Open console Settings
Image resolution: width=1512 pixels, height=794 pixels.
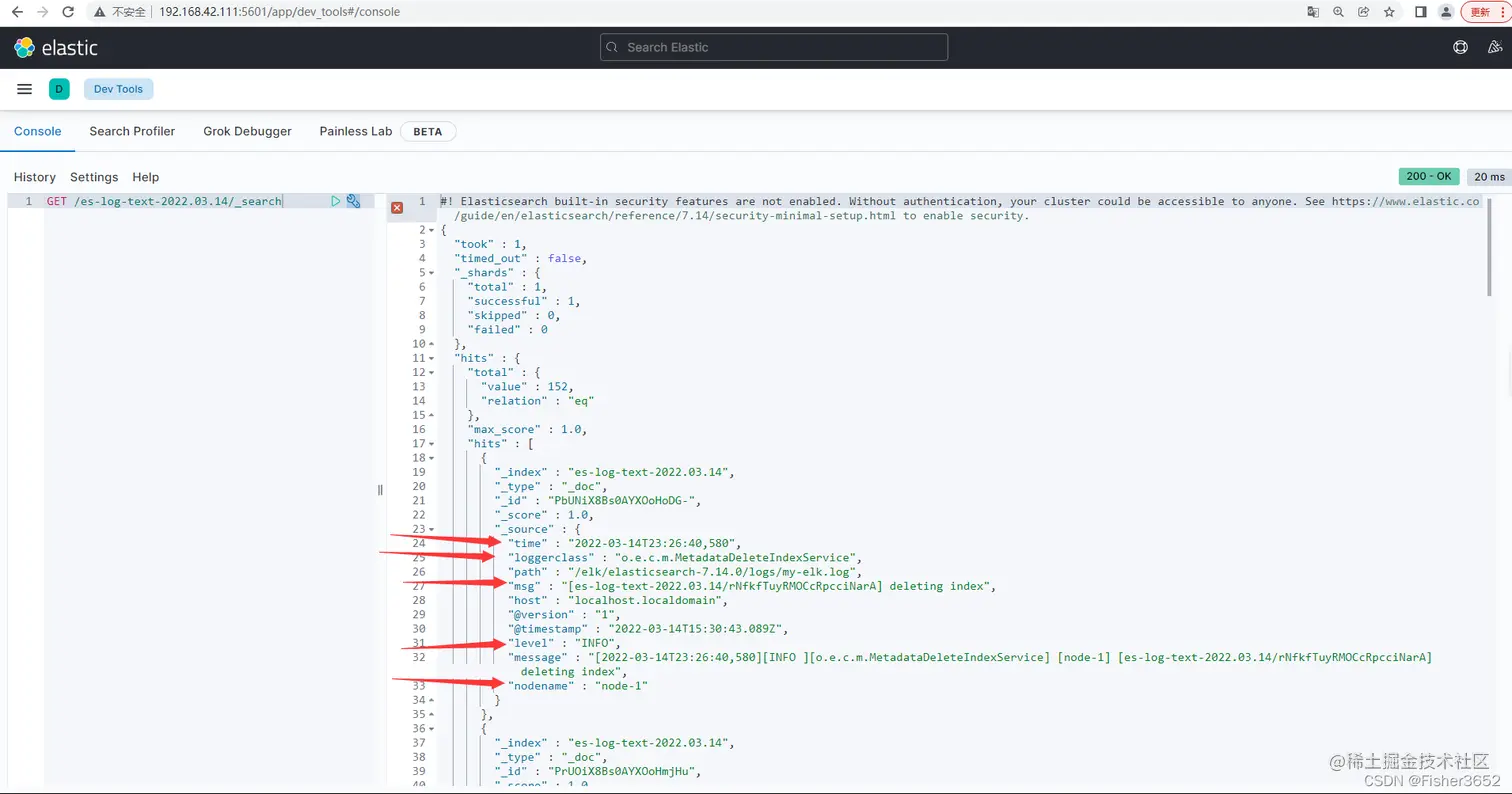tap(94, 177)
